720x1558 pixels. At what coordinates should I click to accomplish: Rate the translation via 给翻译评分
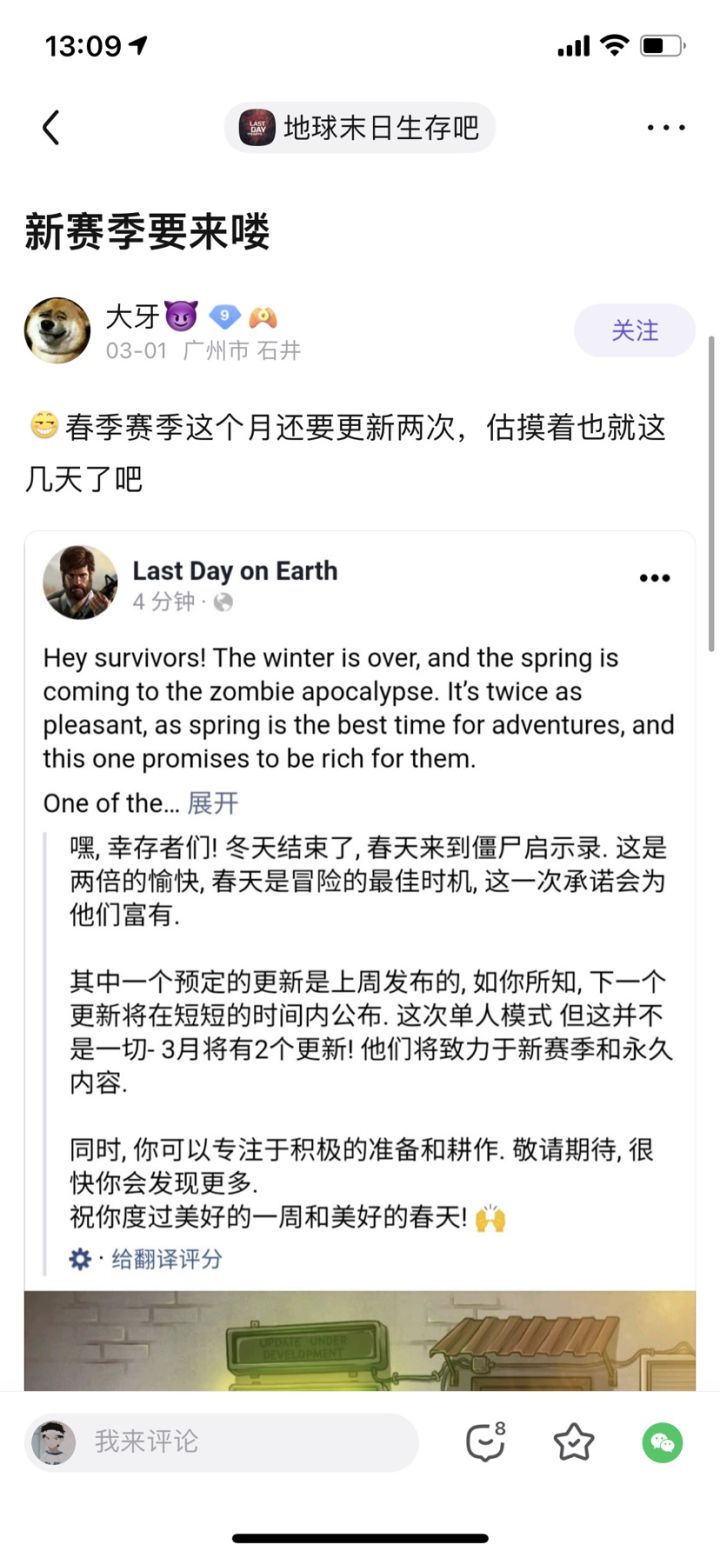[x=166, y=1259]
